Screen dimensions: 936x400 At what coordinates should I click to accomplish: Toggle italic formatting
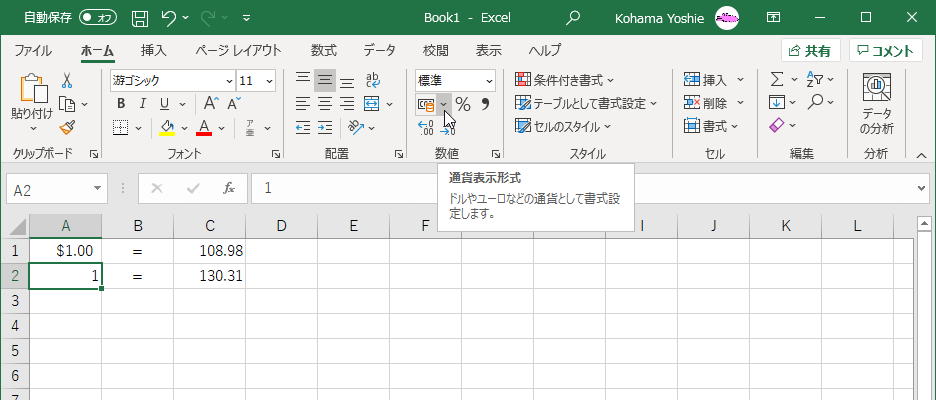point(141,104)
